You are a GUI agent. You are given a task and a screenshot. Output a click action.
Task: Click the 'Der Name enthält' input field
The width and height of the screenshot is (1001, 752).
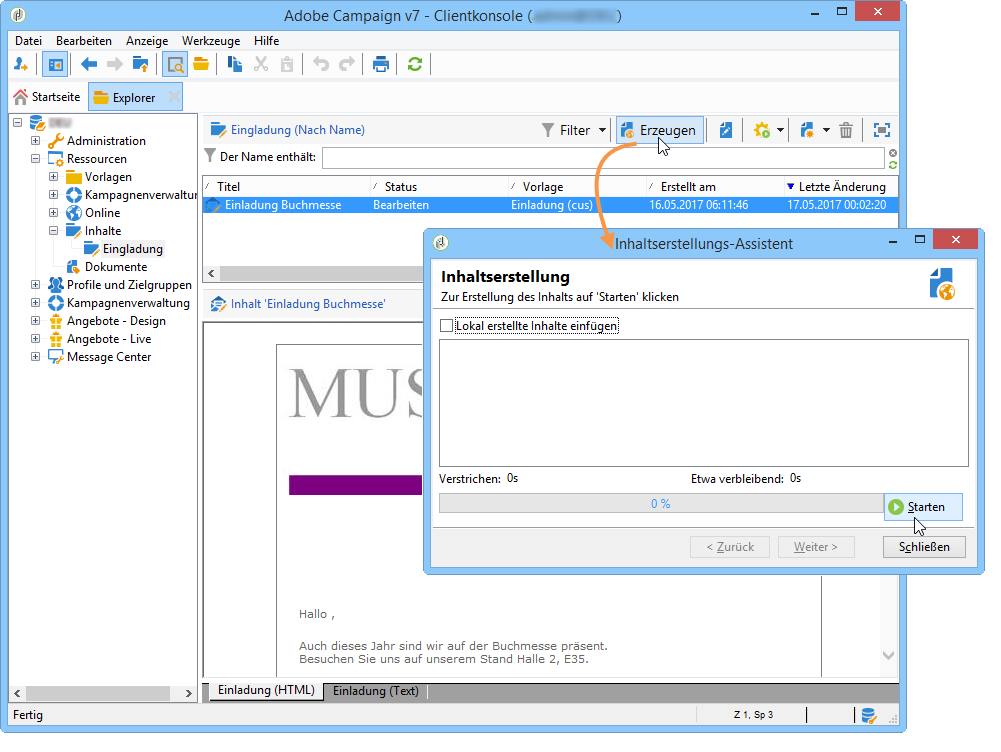(603, 158)
